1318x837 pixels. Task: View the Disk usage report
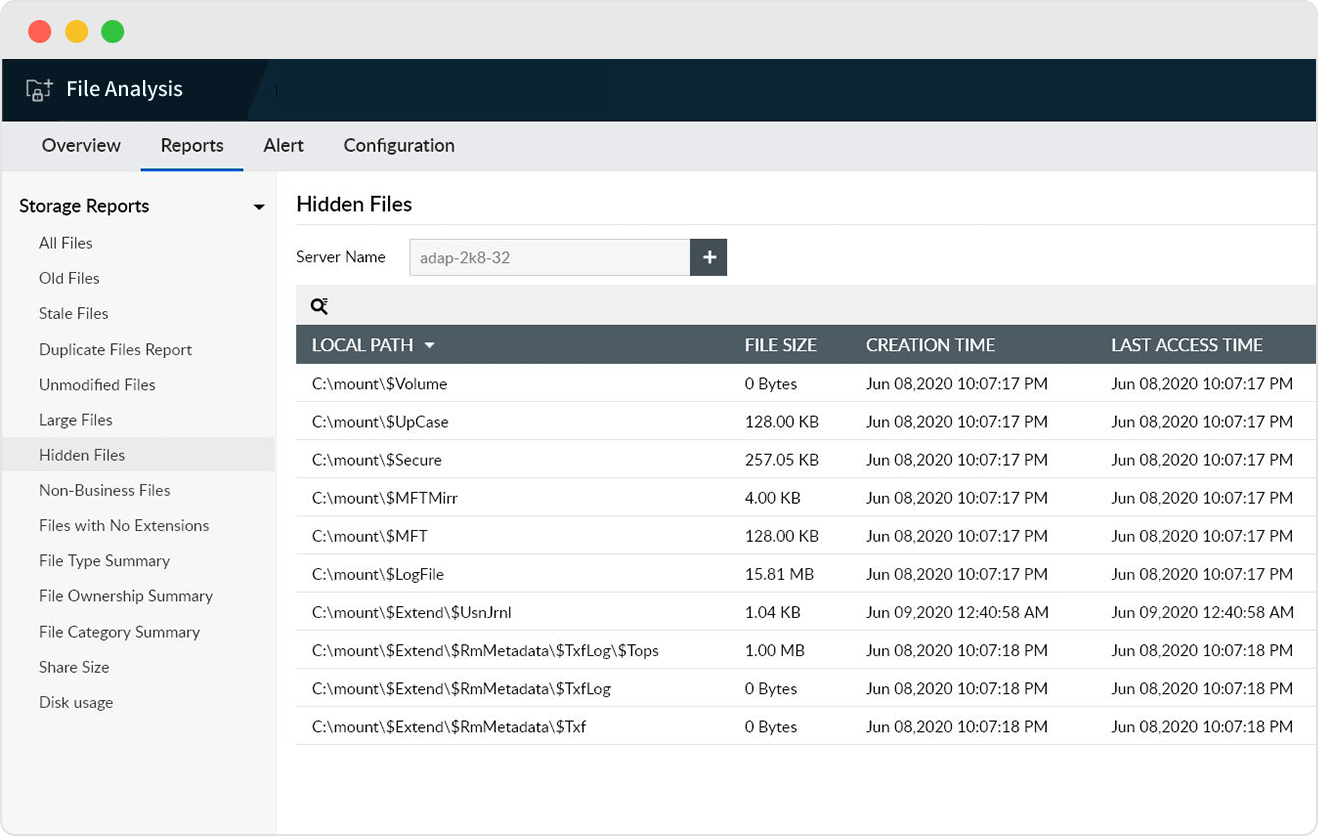pyautogui.click(x=76, y=702)
